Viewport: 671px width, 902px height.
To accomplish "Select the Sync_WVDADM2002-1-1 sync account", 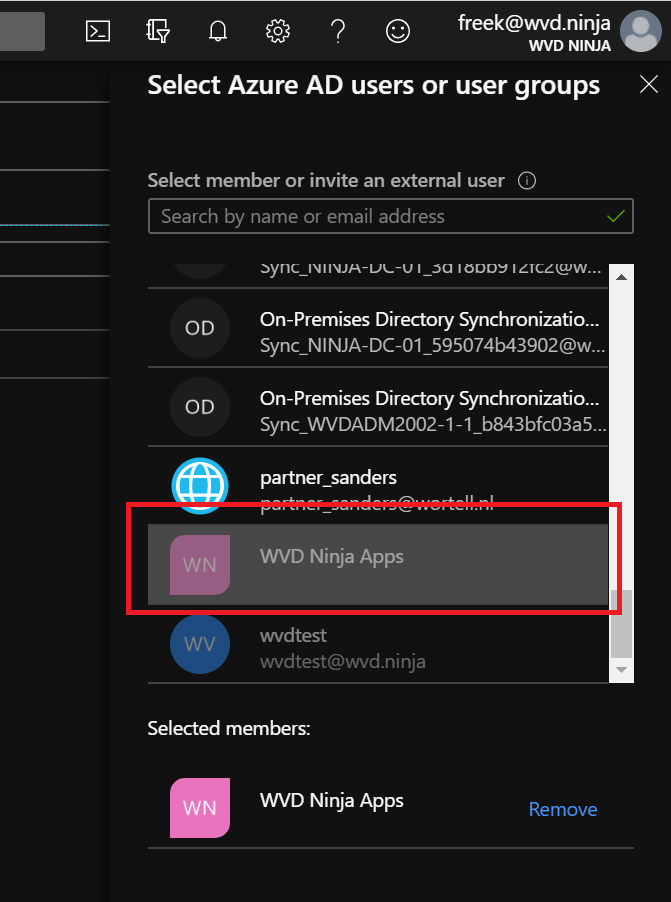I will [x=378, y=407].
